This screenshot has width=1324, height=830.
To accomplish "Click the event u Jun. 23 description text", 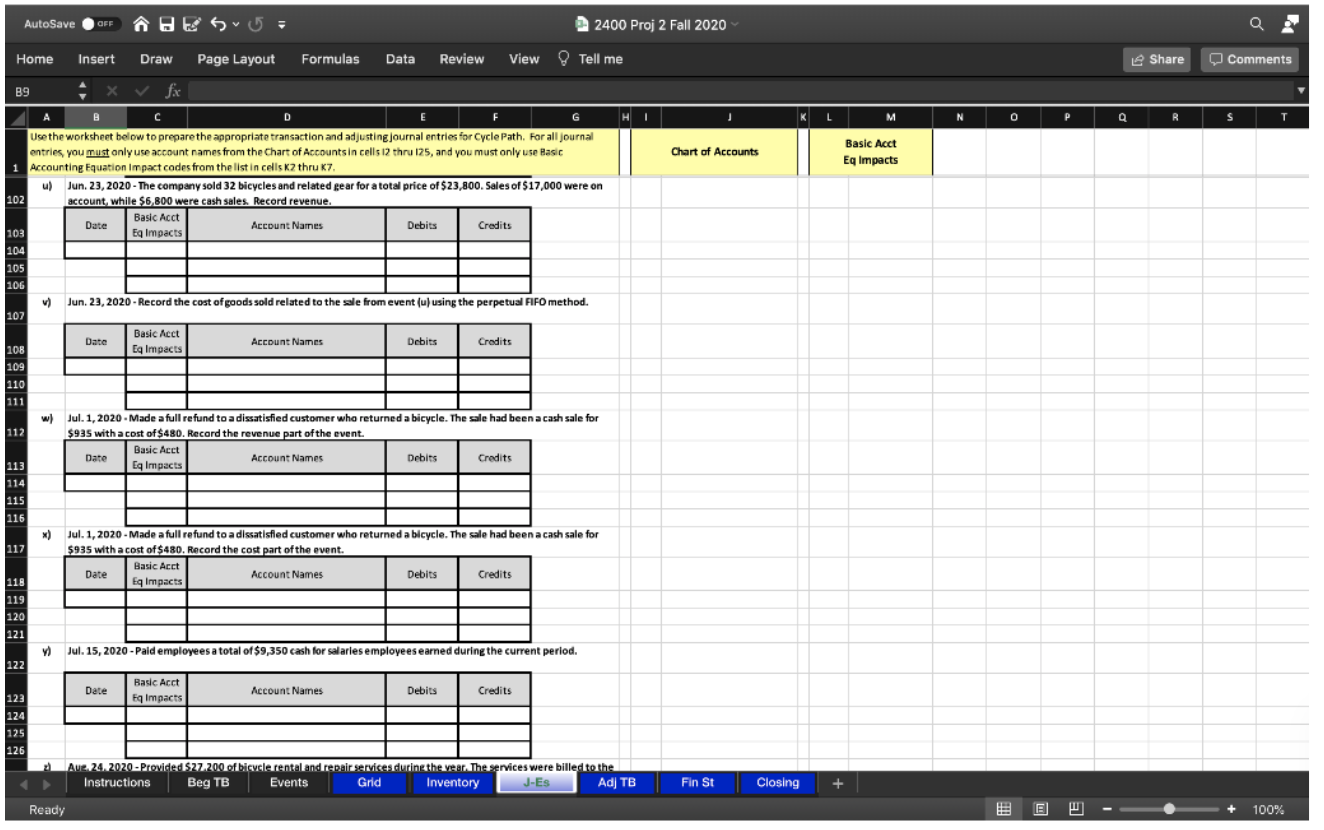I will pyautogui.click(x=334, y=194).
